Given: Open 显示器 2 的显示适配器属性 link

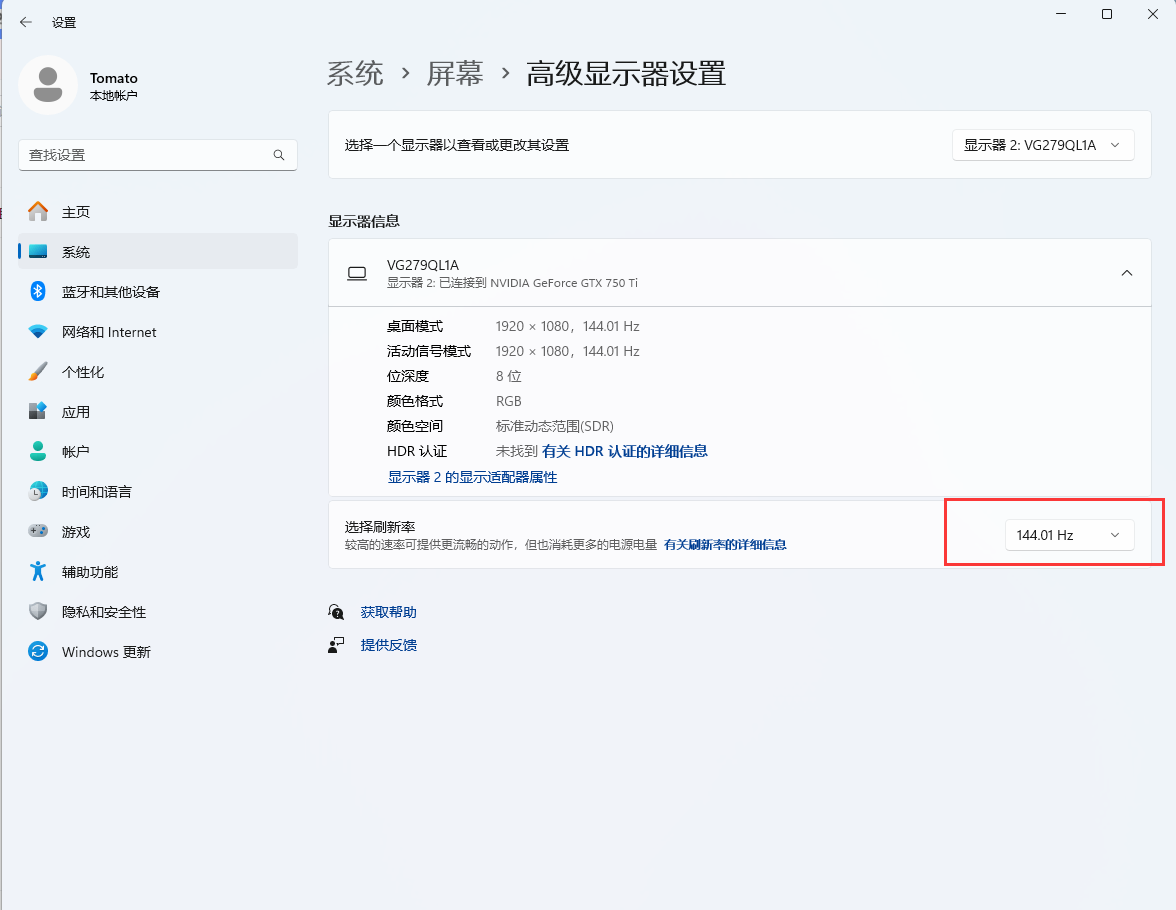Looking at the screenshot, I should pyautogui.click(x=472, y=477).
